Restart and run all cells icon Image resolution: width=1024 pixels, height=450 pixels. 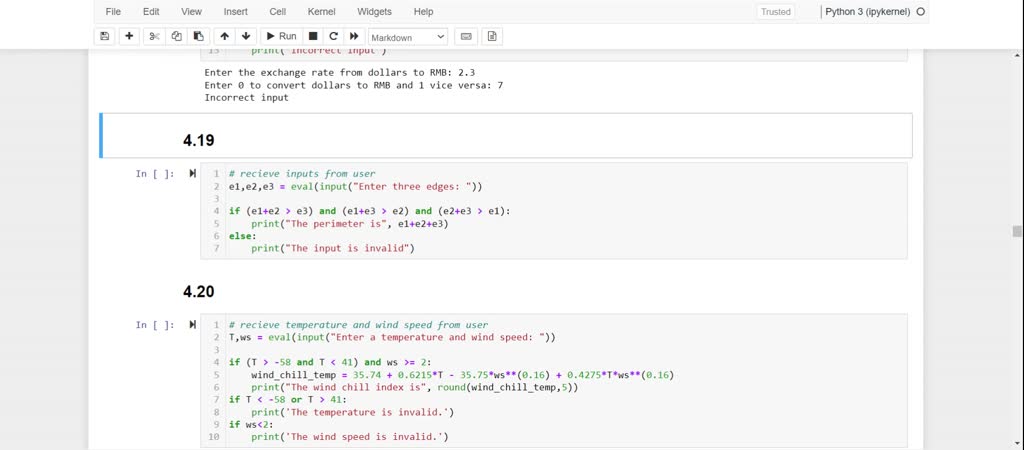click(x=353, y=36)
